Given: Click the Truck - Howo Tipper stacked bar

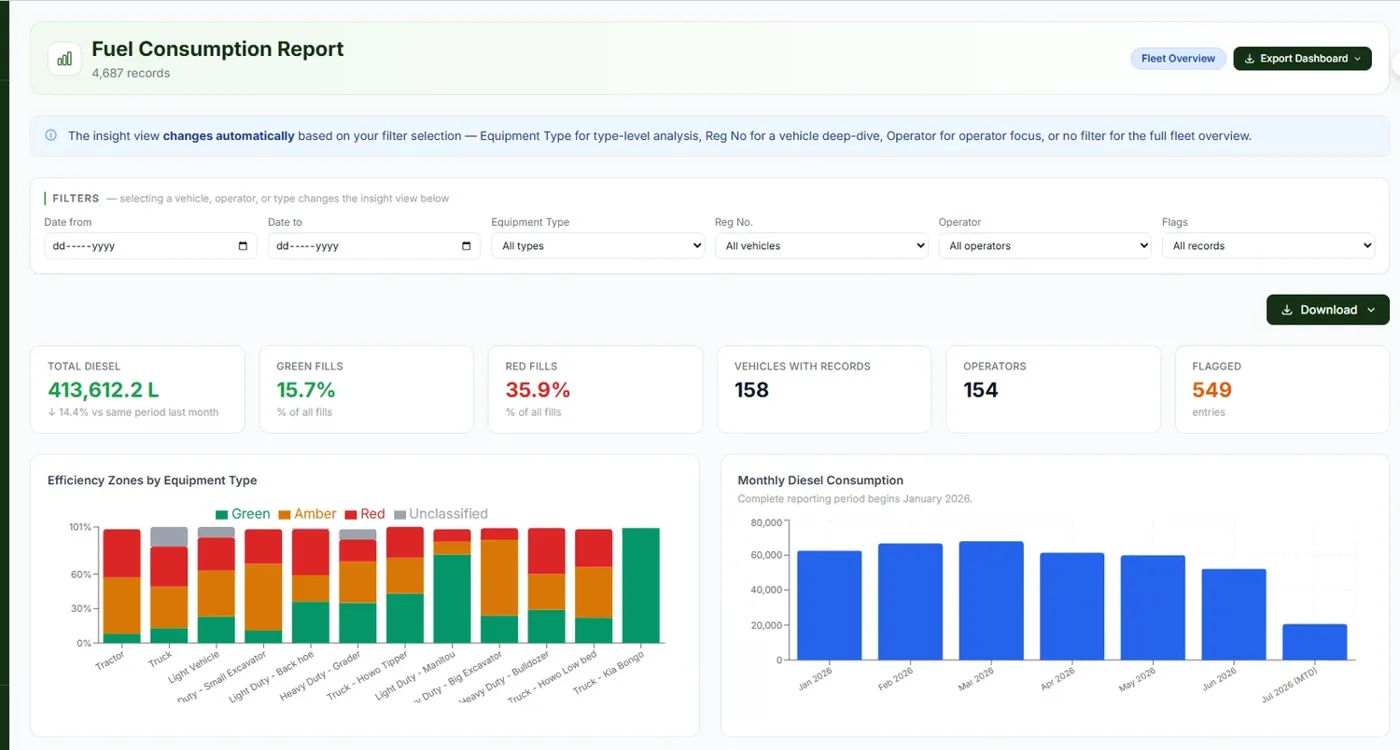Looking at the screenshot, I should coord(405,585).
